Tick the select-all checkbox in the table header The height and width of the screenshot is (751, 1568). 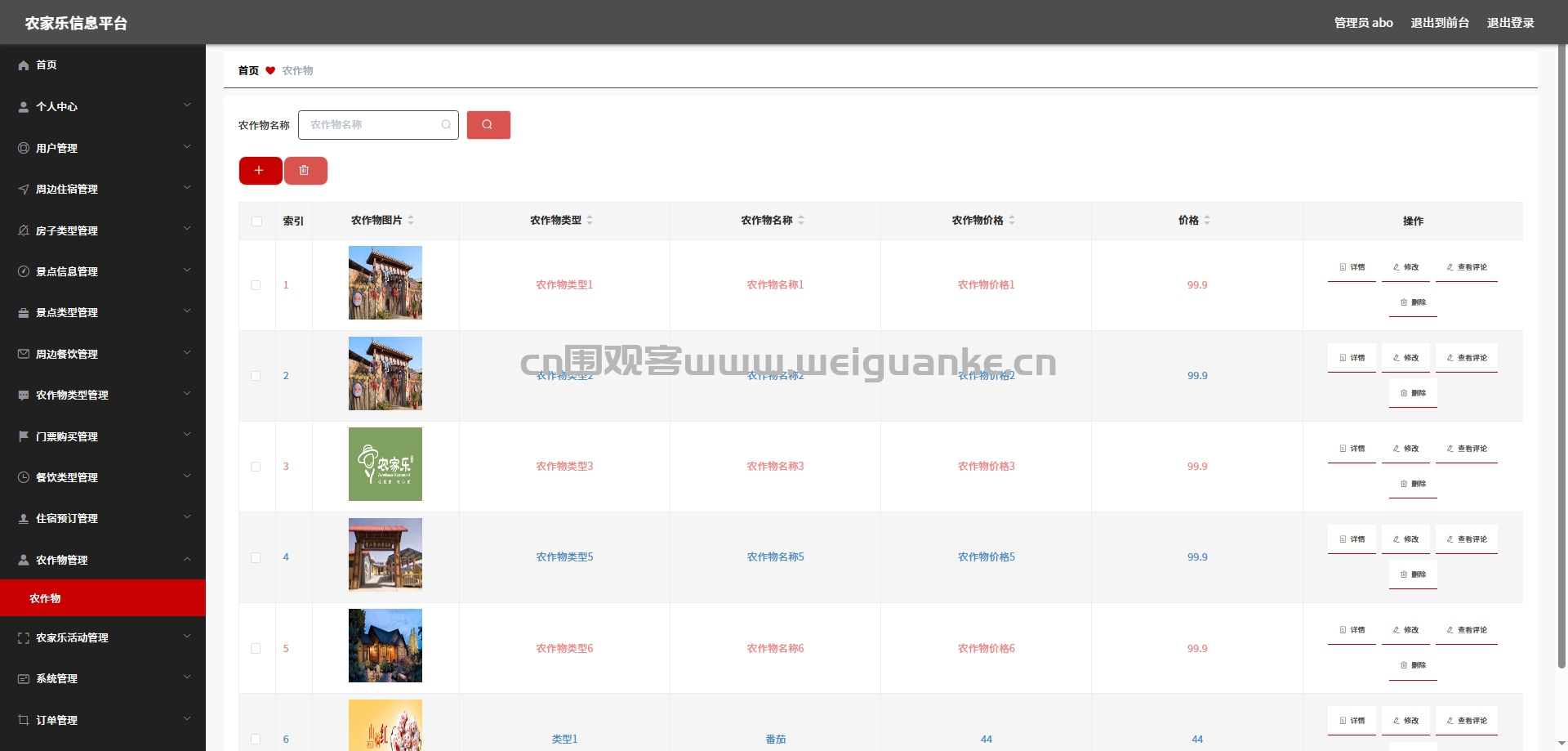[x=256, y=221]
